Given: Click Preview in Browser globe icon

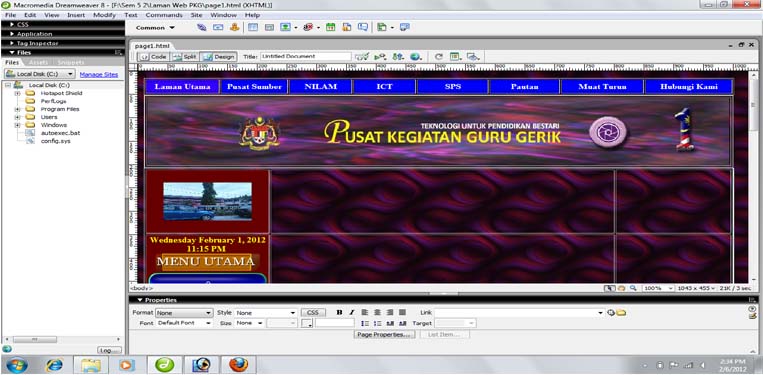Looking at the screenshot, I should [415, 57].
